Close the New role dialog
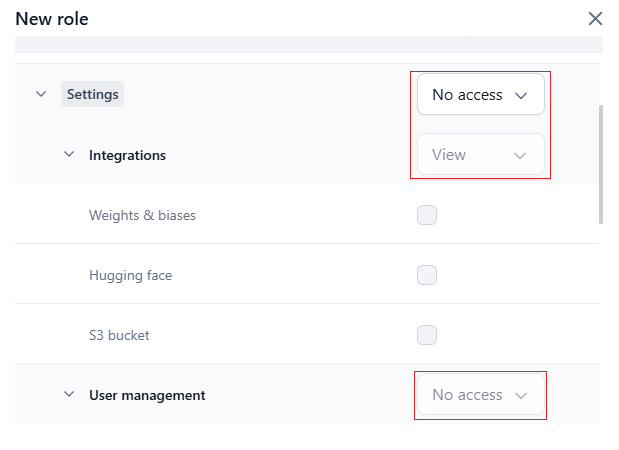The width and height of the screenshot is (619, 450). tap(595, 18)
